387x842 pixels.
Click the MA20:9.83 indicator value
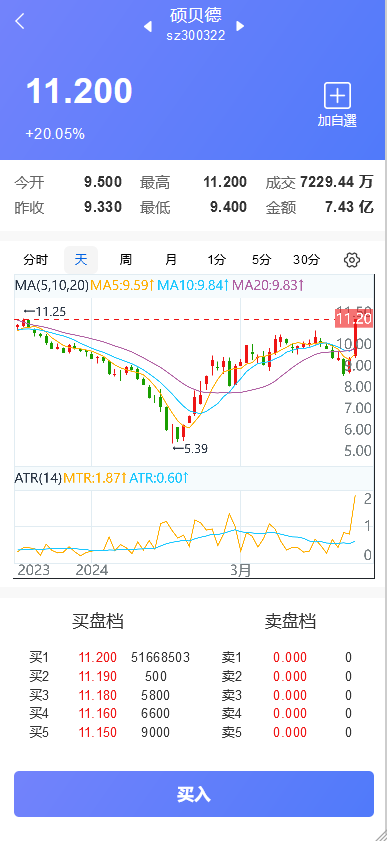[x=268, y=285]
